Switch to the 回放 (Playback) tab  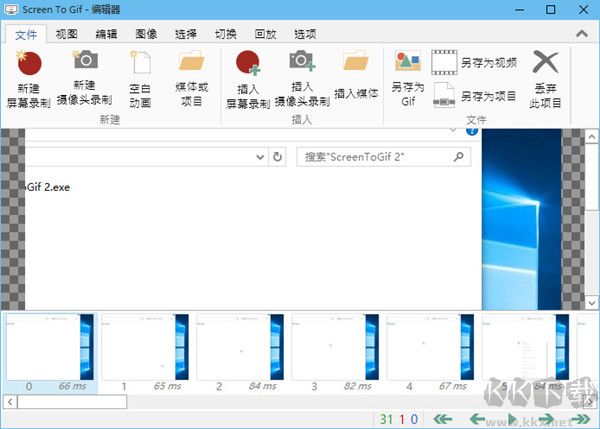pyautogui.click(x=265, y=33)
